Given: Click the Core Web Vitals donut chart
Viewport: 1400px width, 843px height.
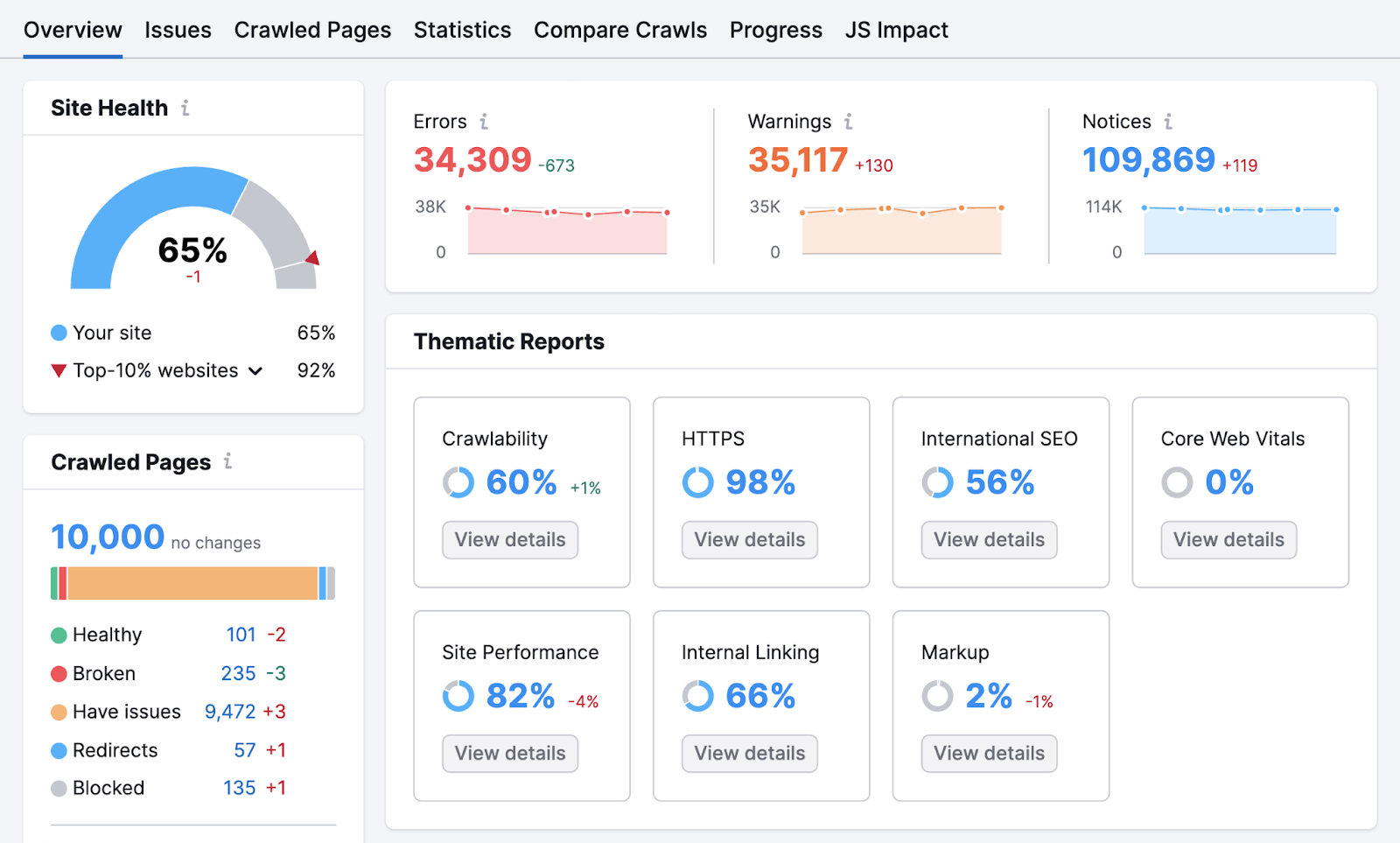Looking at the screenshot, I should point(1177,481).
